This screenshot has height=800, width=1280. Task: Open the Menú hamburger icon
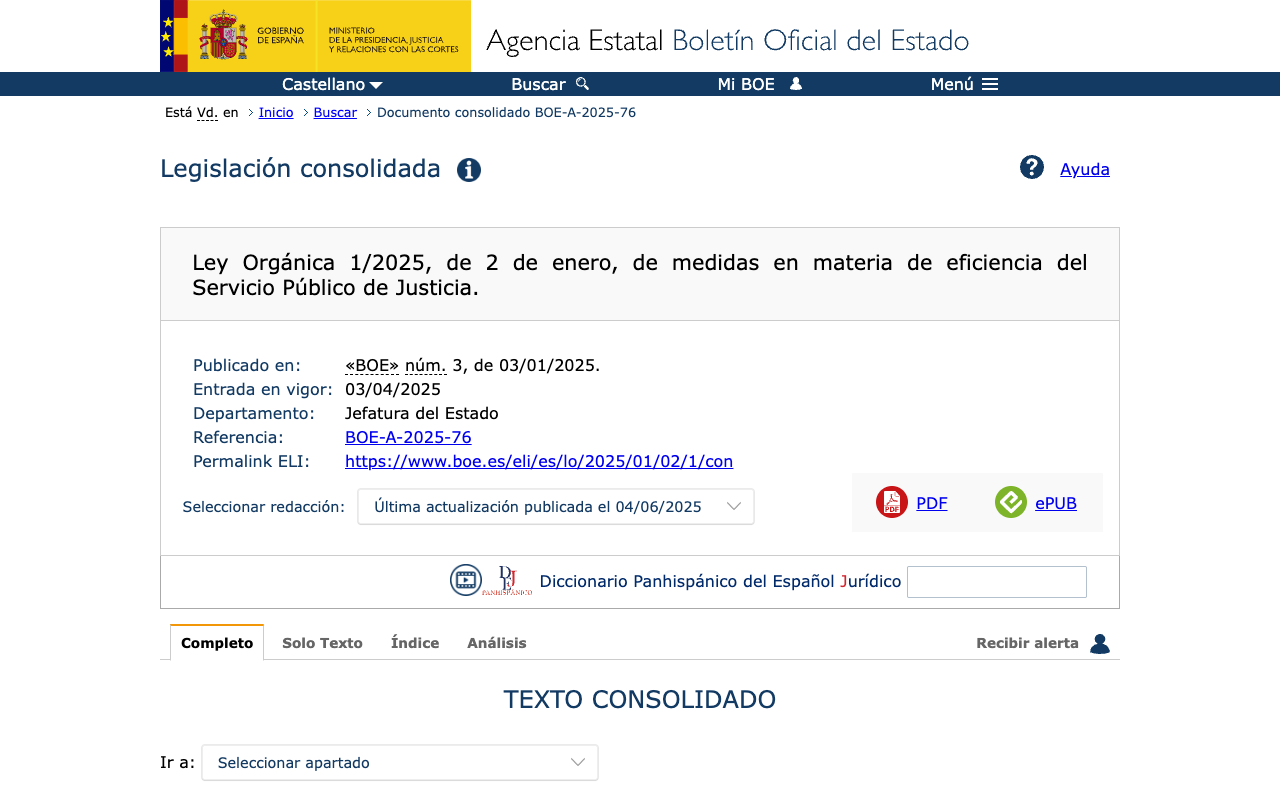(990, 84)
